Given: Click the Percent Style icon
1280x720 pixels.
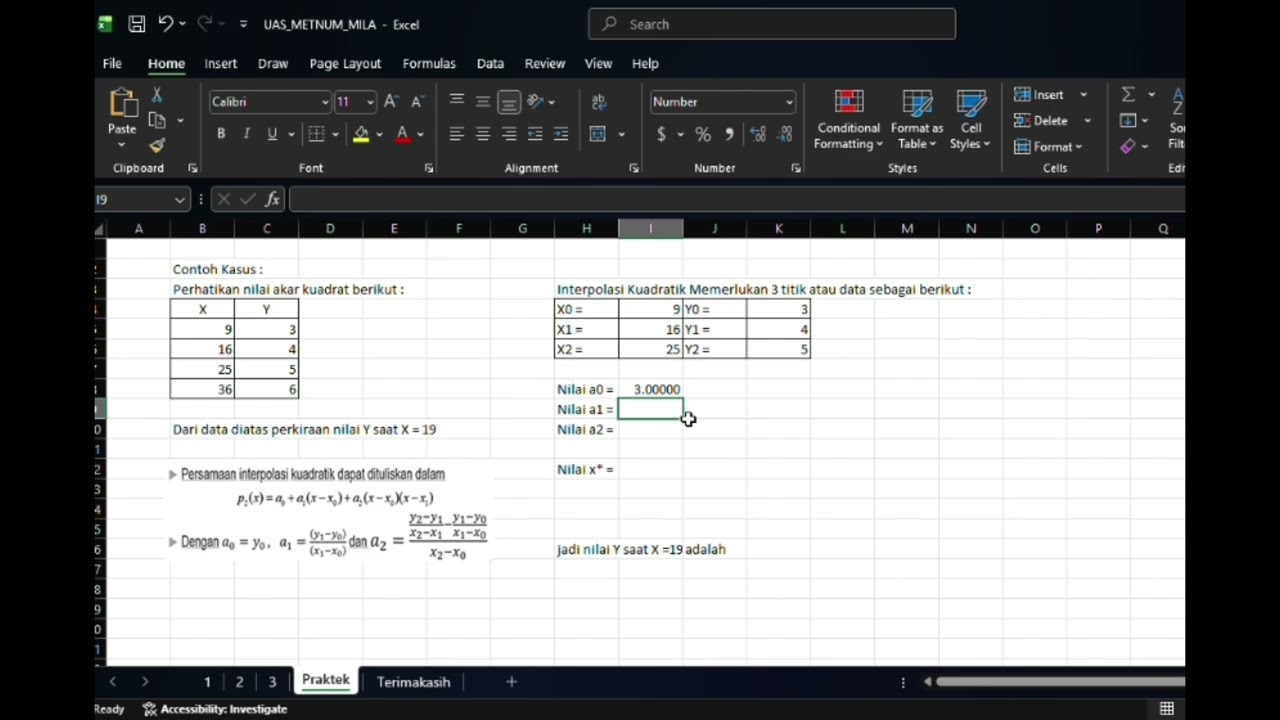Looking at the screenshot, I should tap(703, 134).
